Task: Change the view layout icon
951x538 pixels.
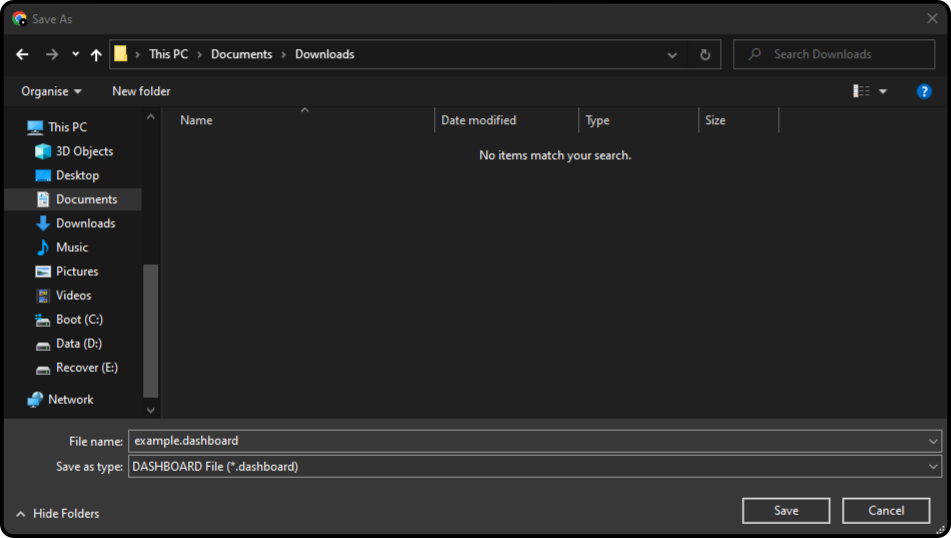Action: tap(861, 91)
